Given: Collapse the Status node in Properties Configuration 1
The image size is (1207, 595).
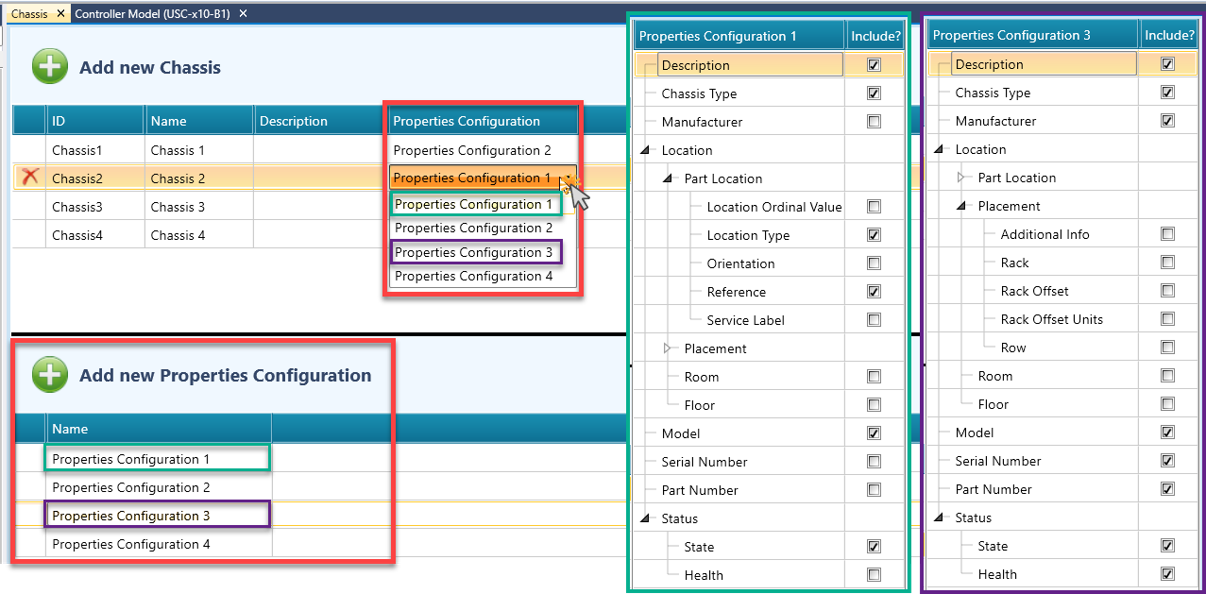Looking at the screenshot, I should click(647, 519).
